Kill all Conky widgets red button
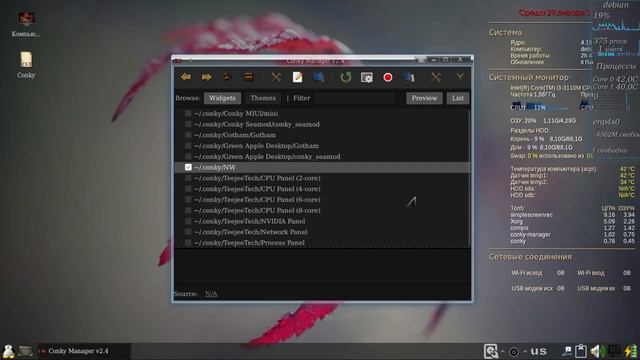 [388, 77]
